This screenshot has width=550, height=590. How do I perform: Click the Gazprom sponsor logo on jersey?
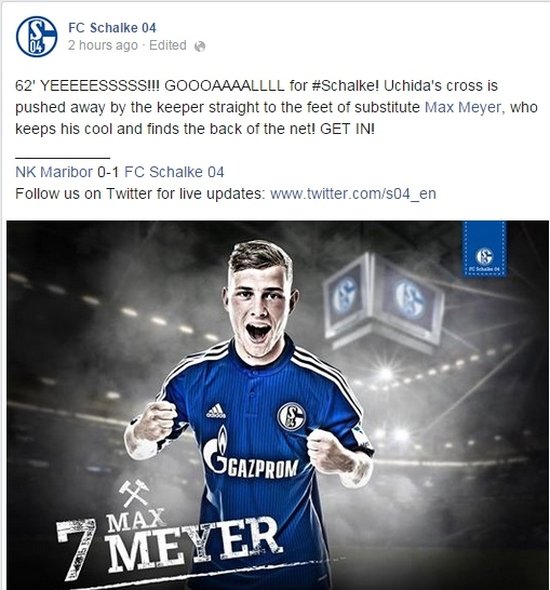(251, 456)
